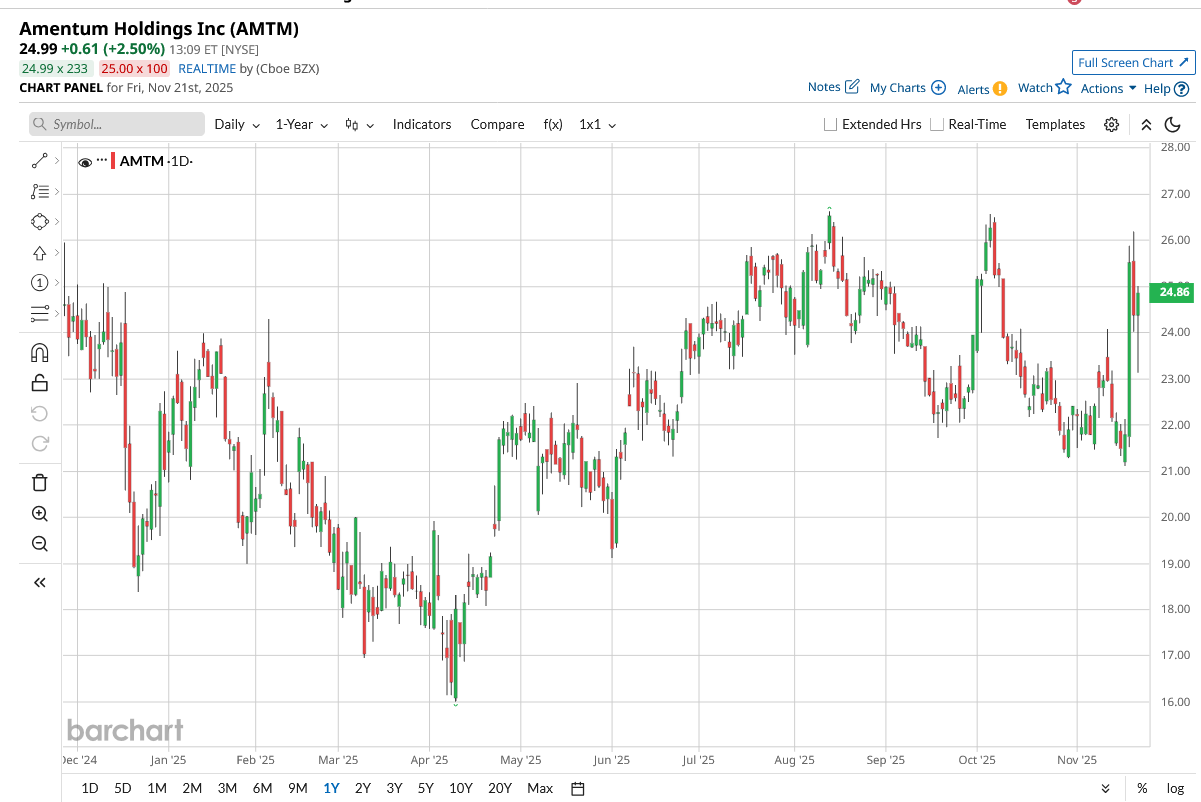Toggle the magnet snap mode

click(x=39, y=352)
